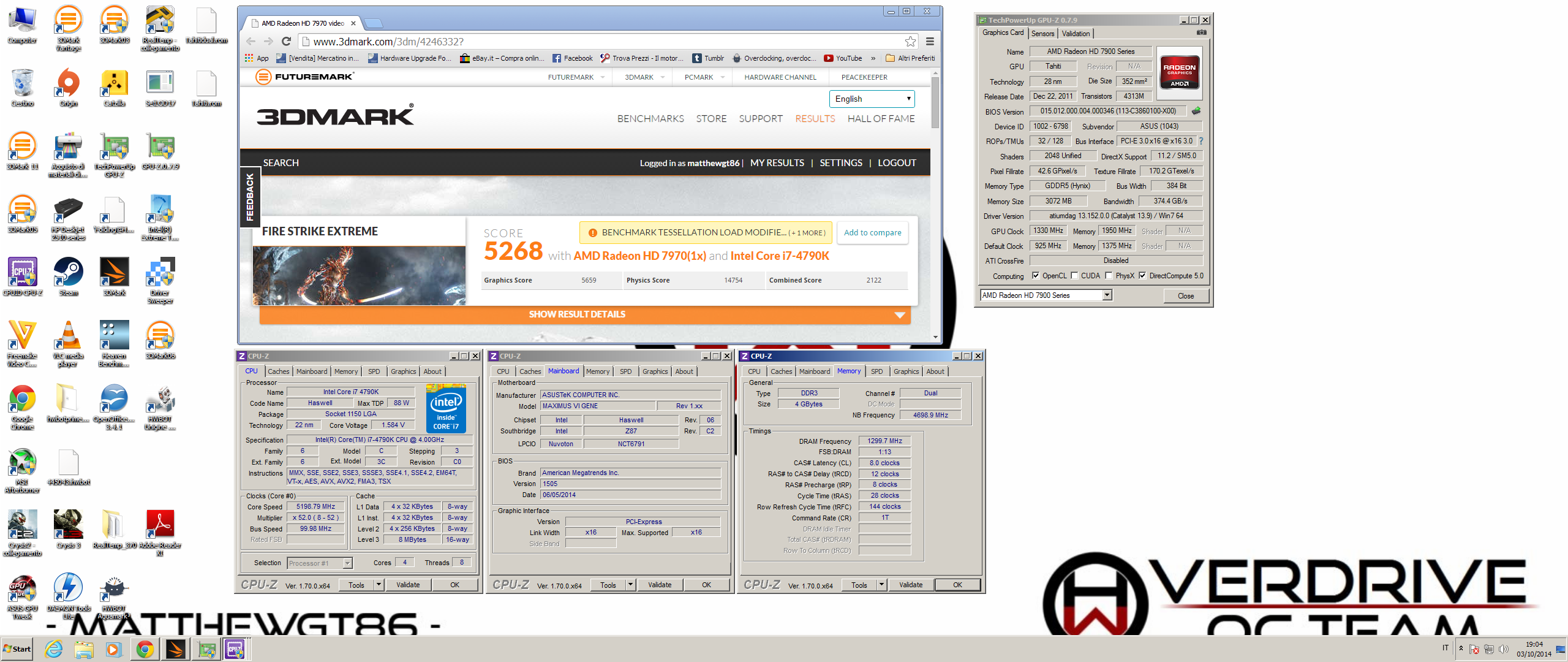Viewport: 1568px width, 662px height.
Task: Click OK in the Memory CPU-Z window
Action: [957, 585]
